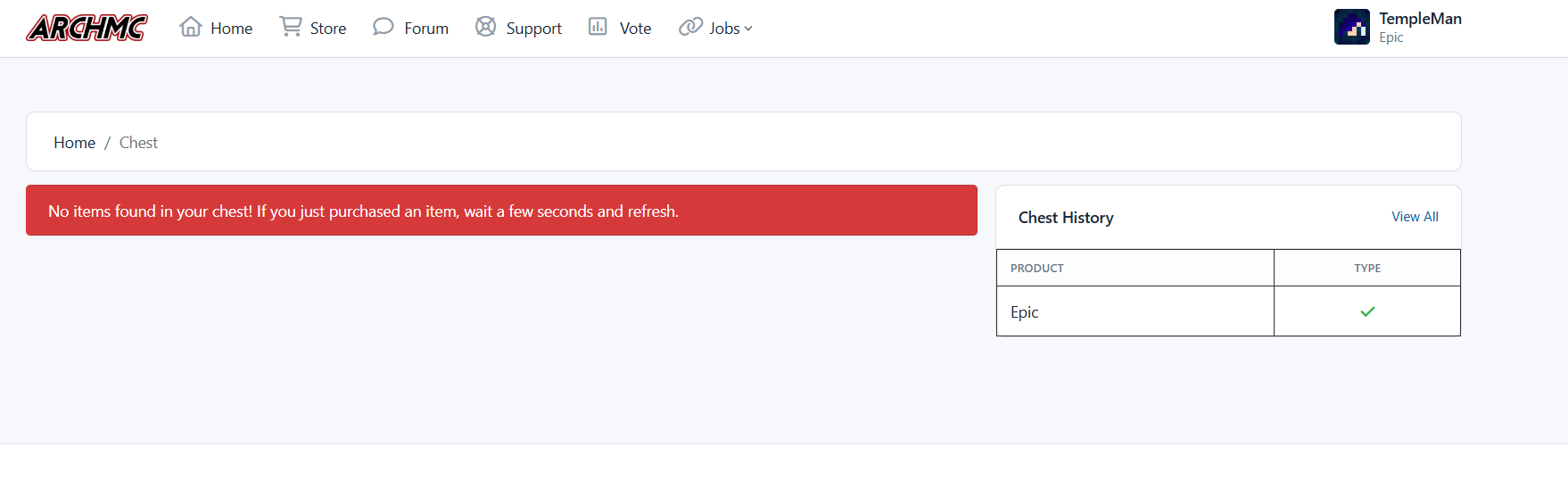1568x481 pixels.
Task: Click the lifebuoy Support icon
Action: (x=485, y=27)
